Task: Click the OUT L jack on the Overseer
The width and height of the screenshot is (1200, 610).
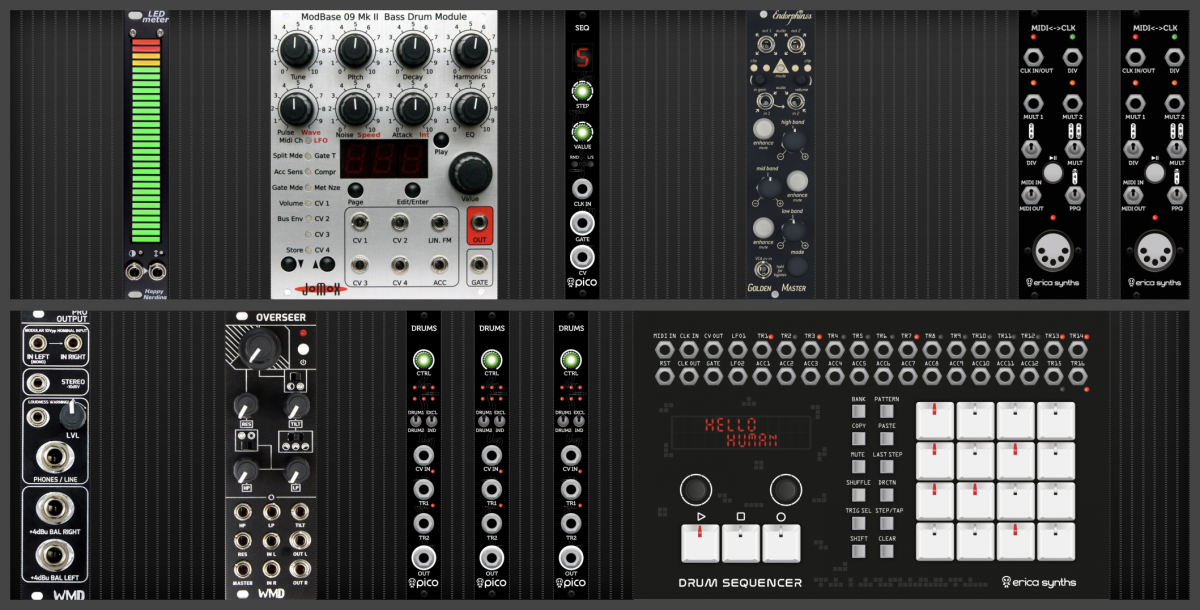Action: (x=299, y=541)
